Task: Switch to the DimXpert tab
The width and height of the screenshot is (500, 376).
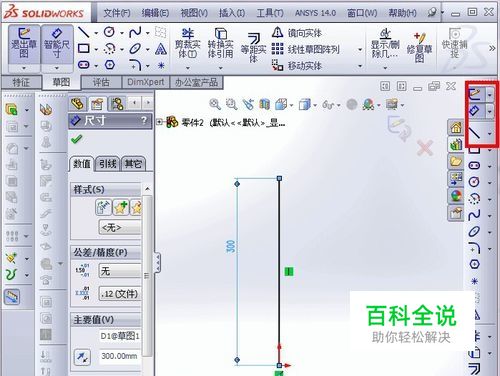Action: pos(146,82)
